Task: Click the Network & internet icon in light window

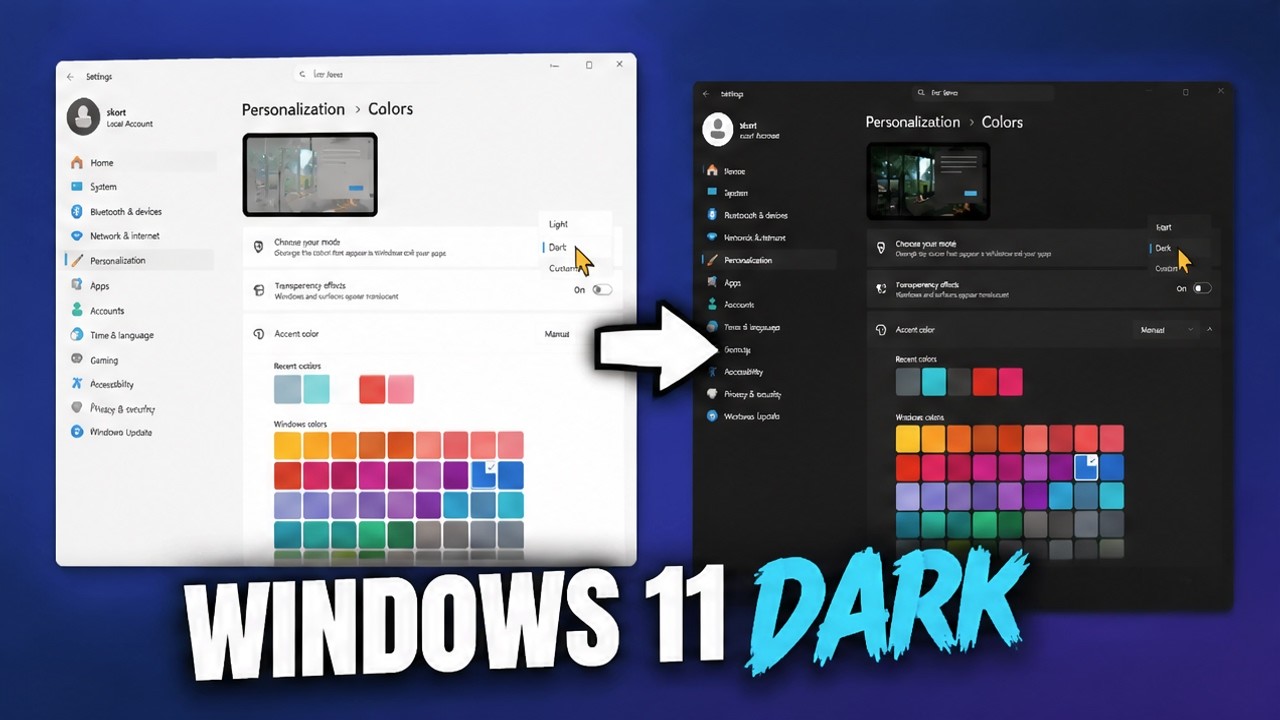Action: pyautogui.click(x=77, y=236)
